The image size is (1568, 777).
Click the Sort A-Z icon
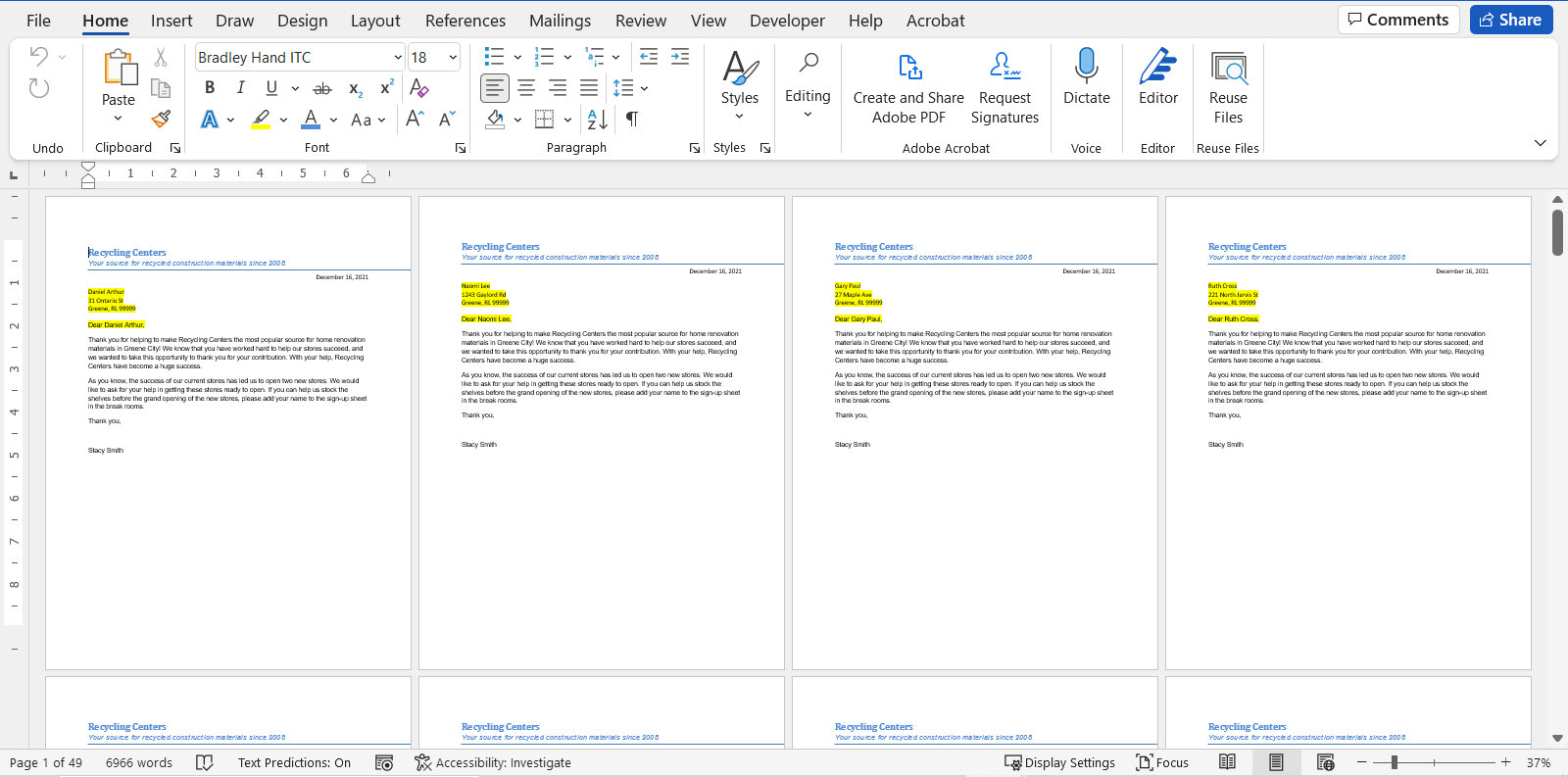pos(598,119)
